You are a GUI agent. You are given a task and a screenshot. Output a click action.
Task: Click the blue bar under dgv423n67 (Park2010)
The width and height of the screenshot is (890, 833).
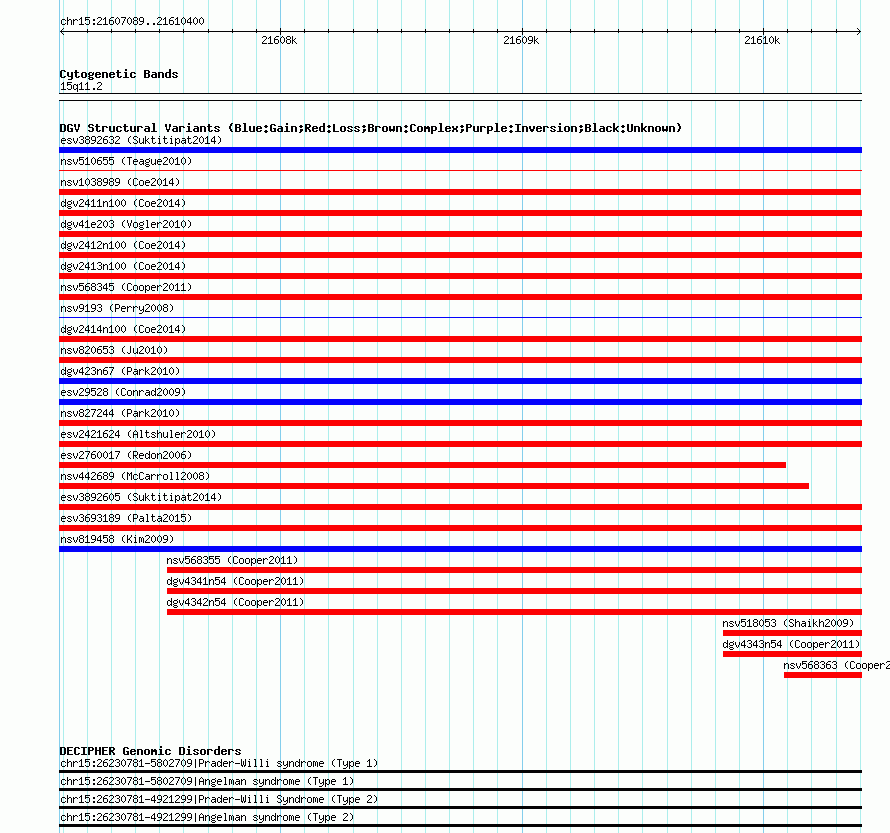(x=460, y=381)
